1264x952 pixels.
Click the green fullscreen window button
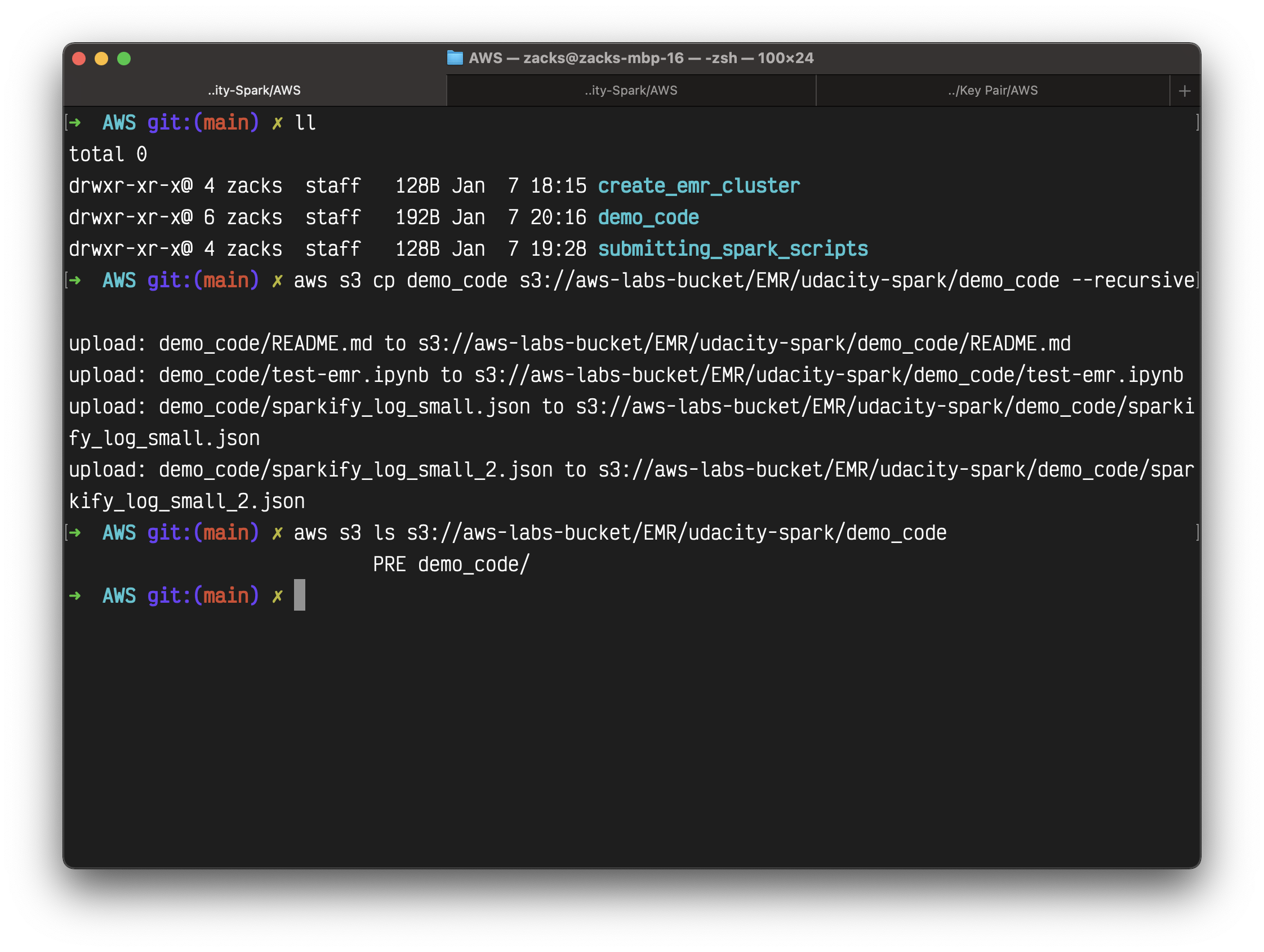click(x=124, y=59)
